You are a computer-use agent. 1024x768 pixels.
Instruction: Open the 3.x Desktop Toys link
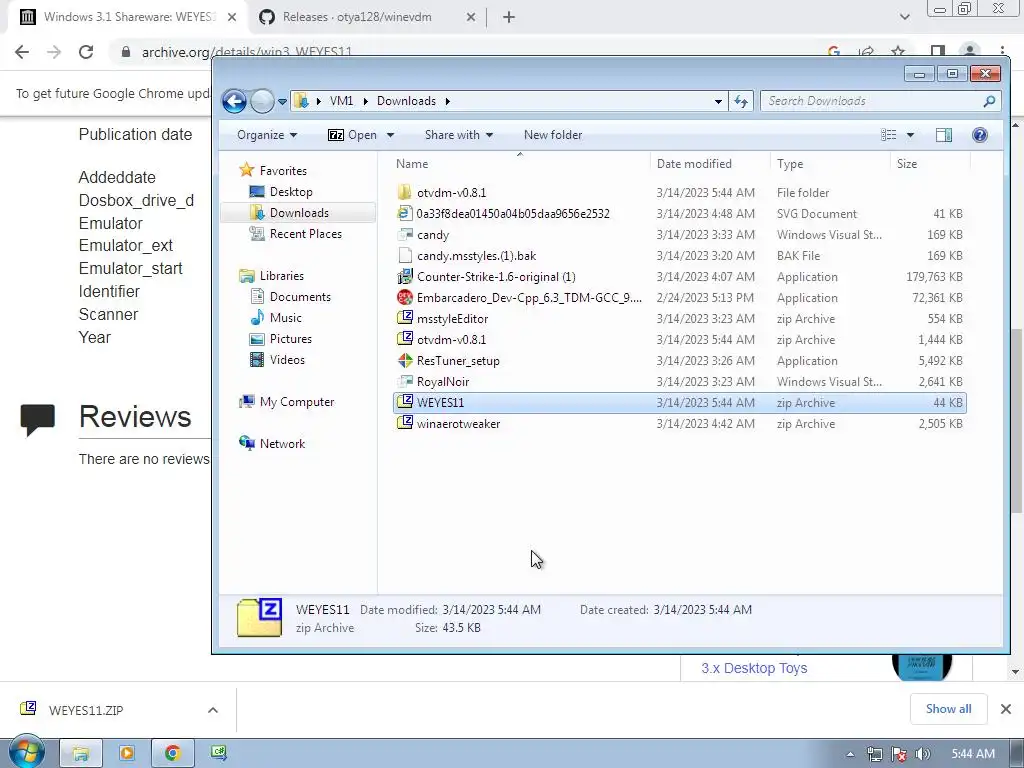[754, 668]
